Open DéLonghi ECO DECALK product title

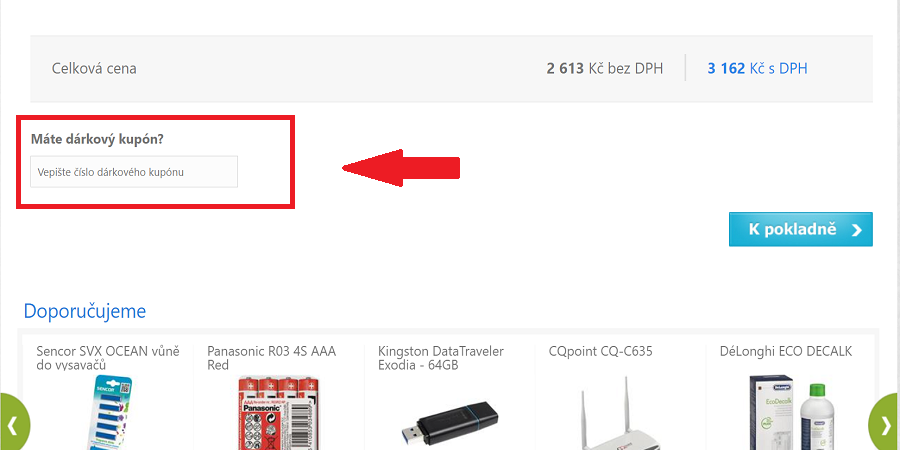786,351
